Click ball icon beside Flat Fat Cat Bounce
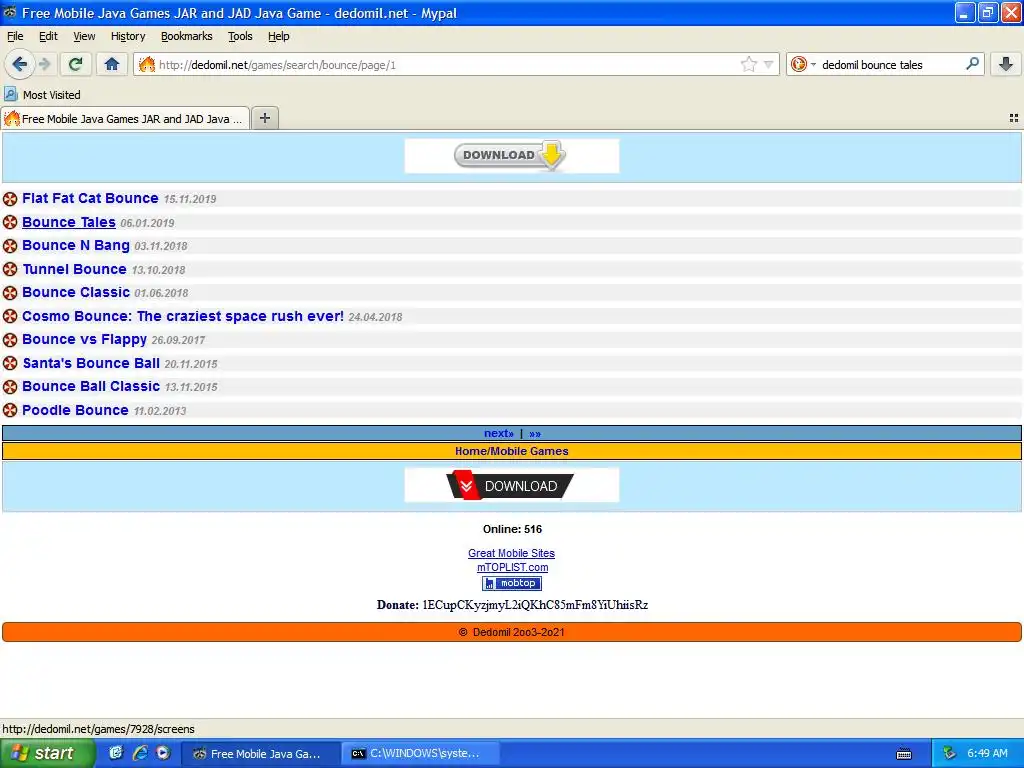This screenshot has width=1024, height=768. click(x=10, y=199)
